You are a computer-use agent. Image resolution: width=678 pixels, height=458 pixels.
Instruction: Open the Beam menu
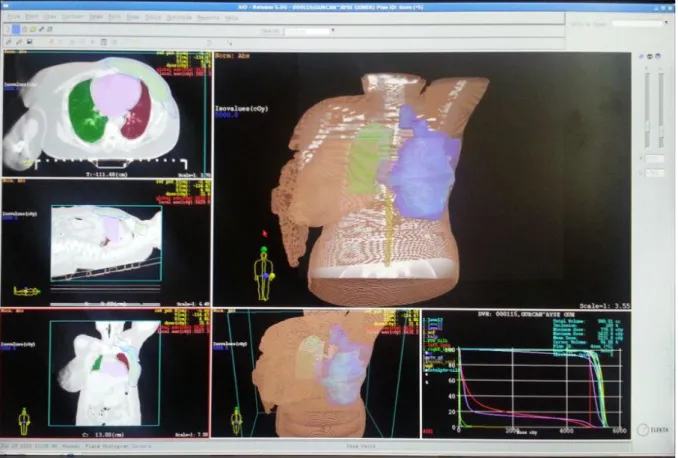point(96,17)
